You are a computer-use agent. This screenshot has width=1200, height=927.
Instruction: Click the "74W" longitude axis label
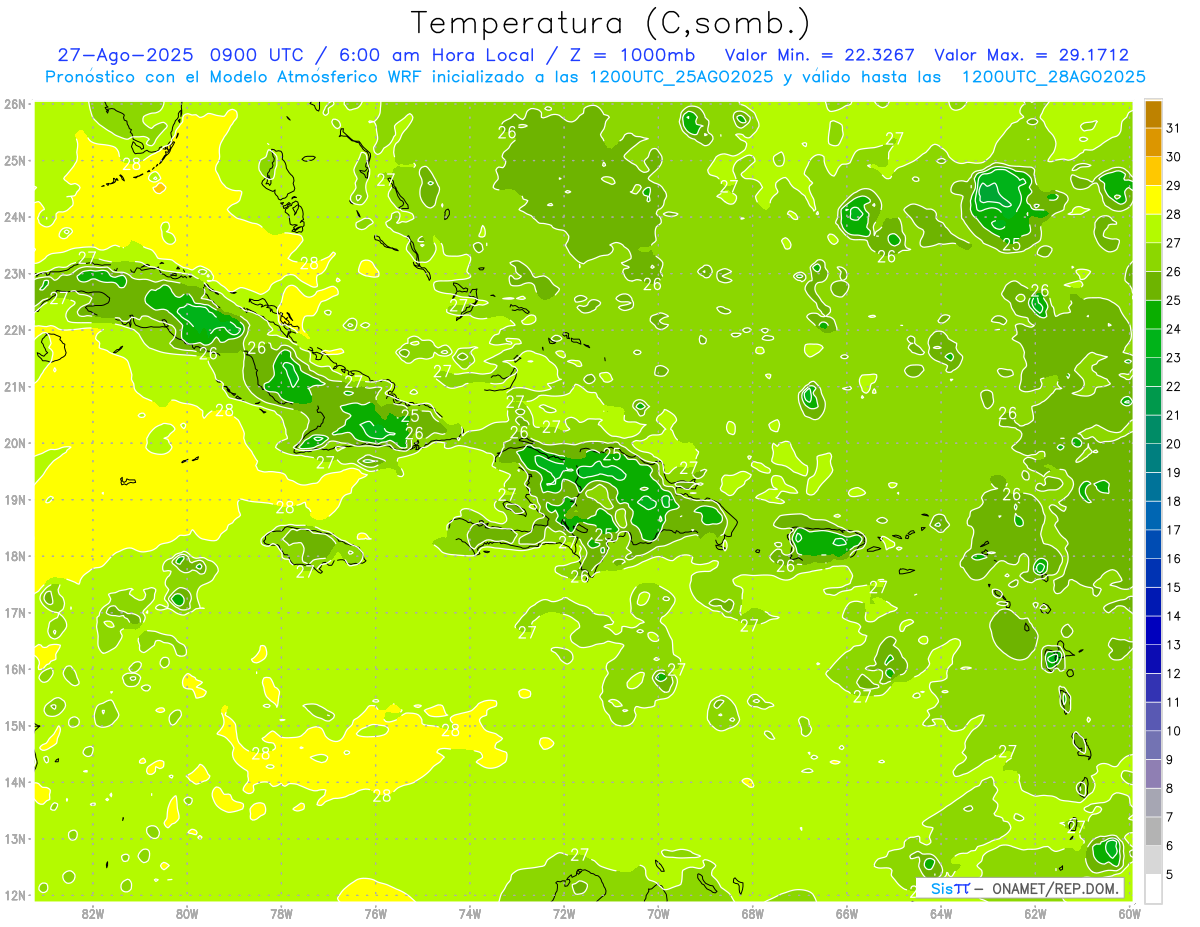click(469, 912)
